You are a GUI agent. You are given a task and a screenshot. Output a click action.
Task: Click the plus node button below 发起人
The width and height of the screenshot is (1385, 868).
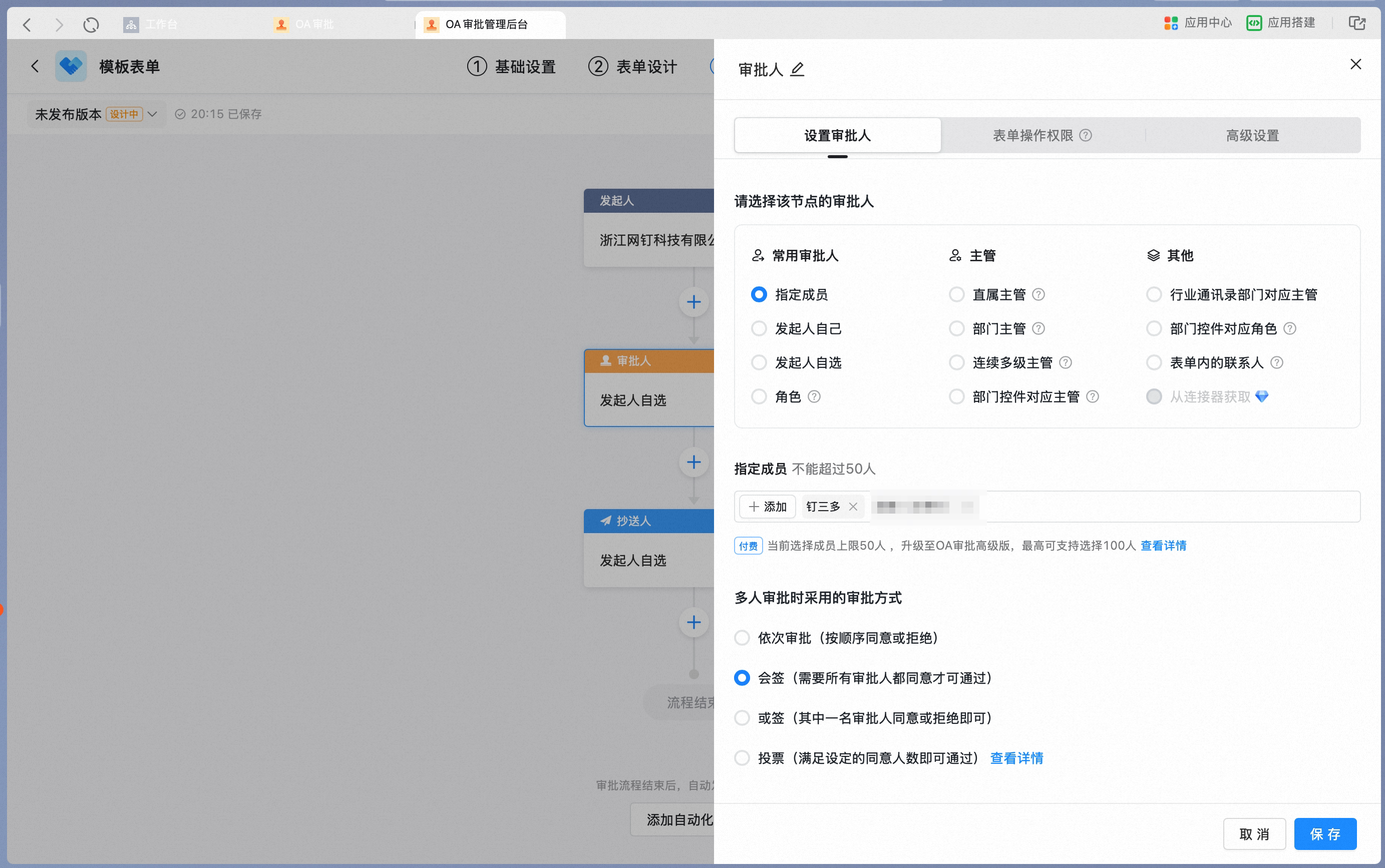point(694,302)
